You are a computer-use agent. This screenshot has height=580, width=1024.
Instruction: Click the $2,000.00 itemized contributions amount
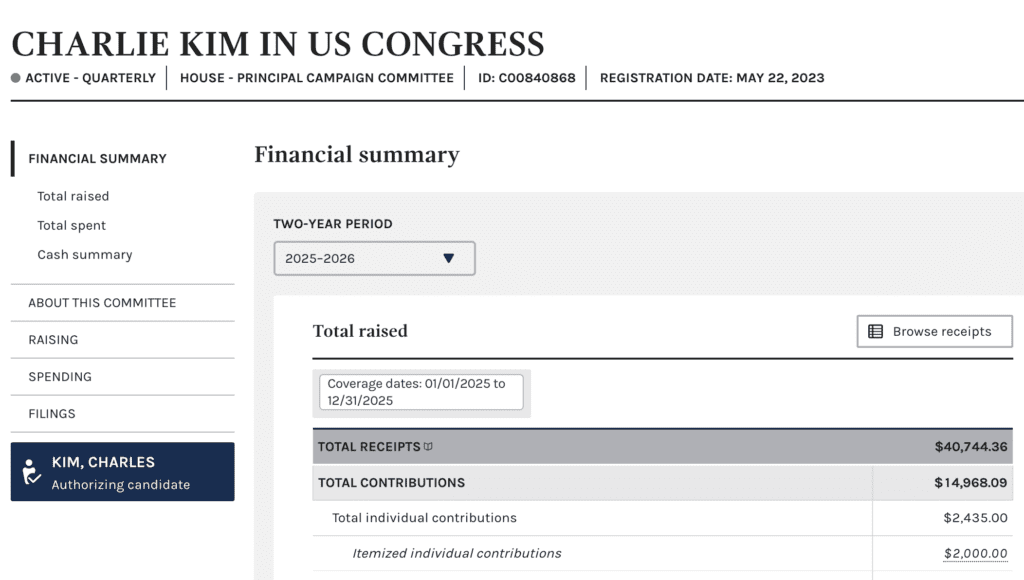(975, 553)
